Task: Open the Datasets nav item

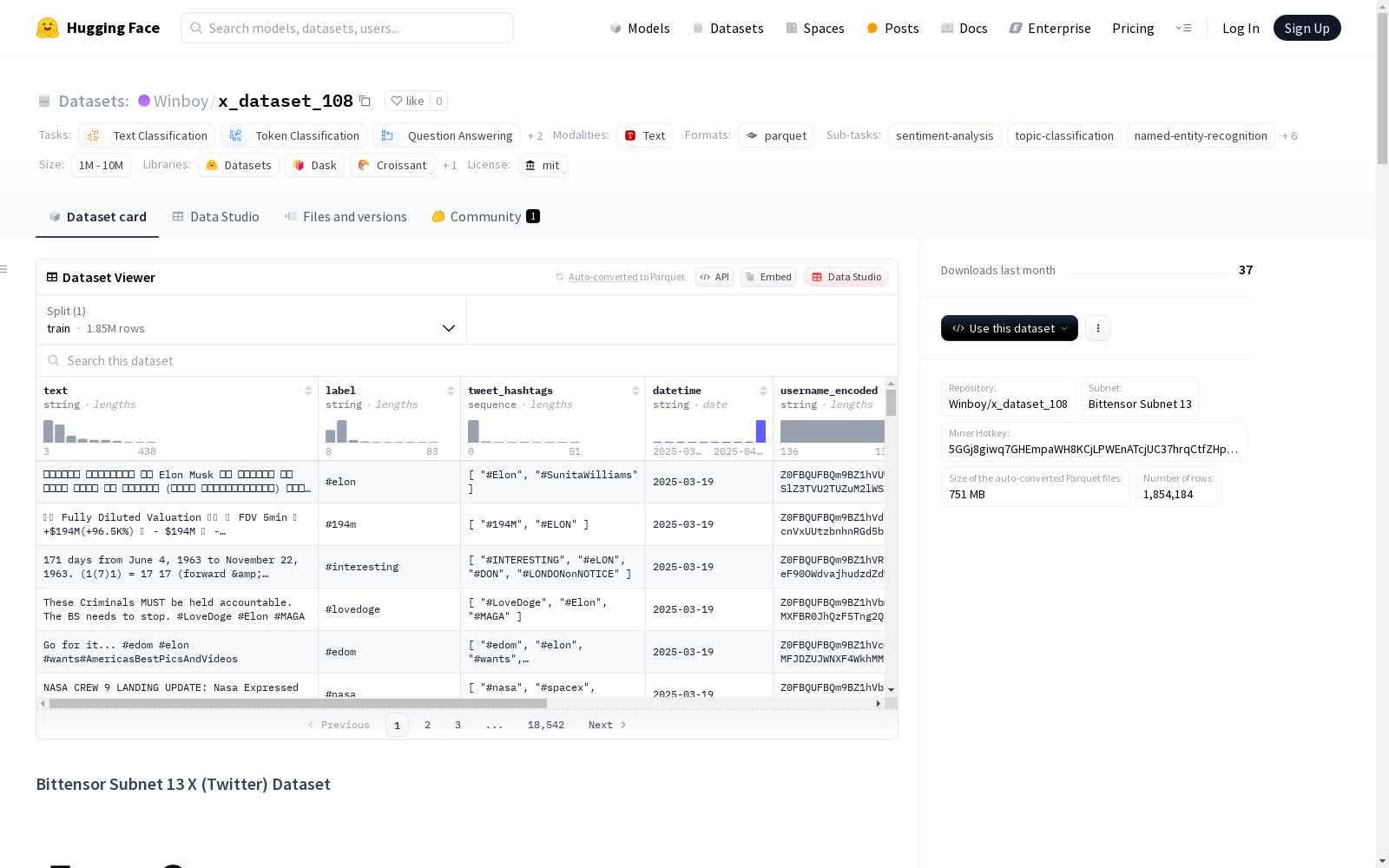Action: [x=727, y=28]
